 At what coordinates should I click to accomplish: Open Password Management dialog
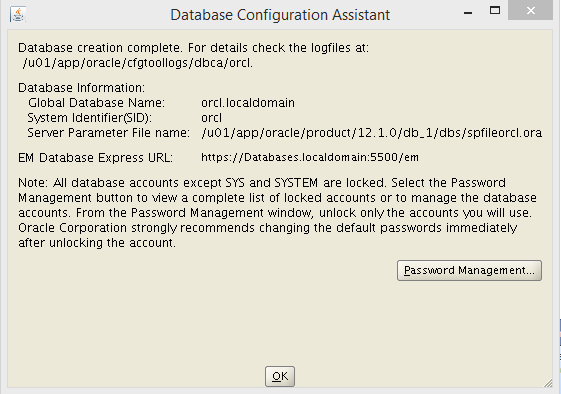(469, 270)
